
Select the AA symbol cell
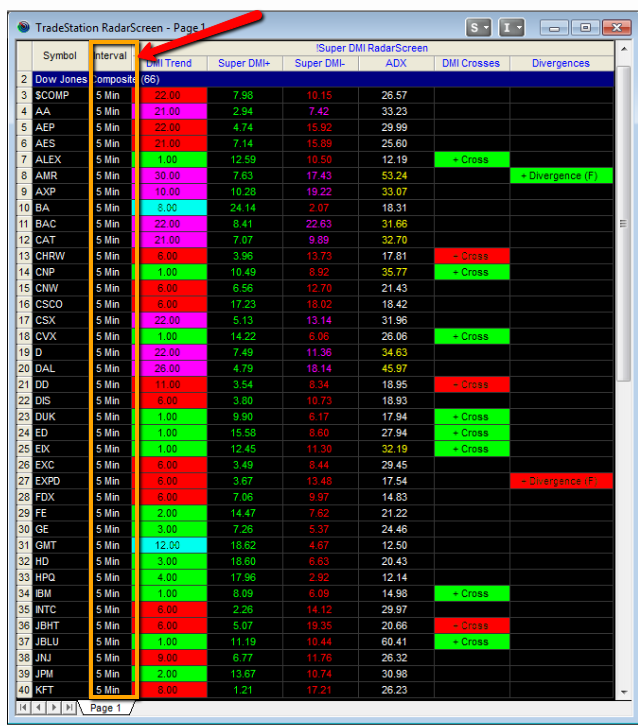60,111
